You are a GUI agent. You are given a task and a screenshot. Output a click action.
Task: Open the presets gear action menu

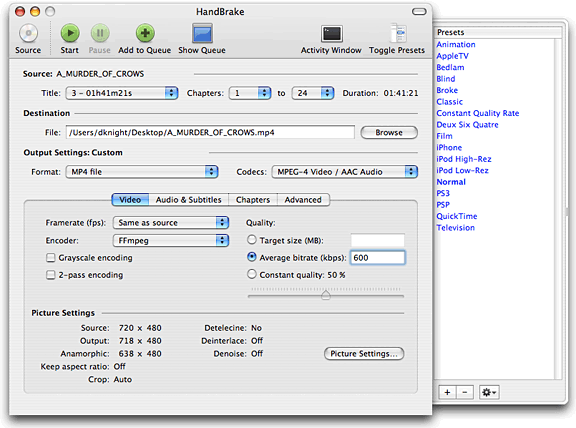489,392
